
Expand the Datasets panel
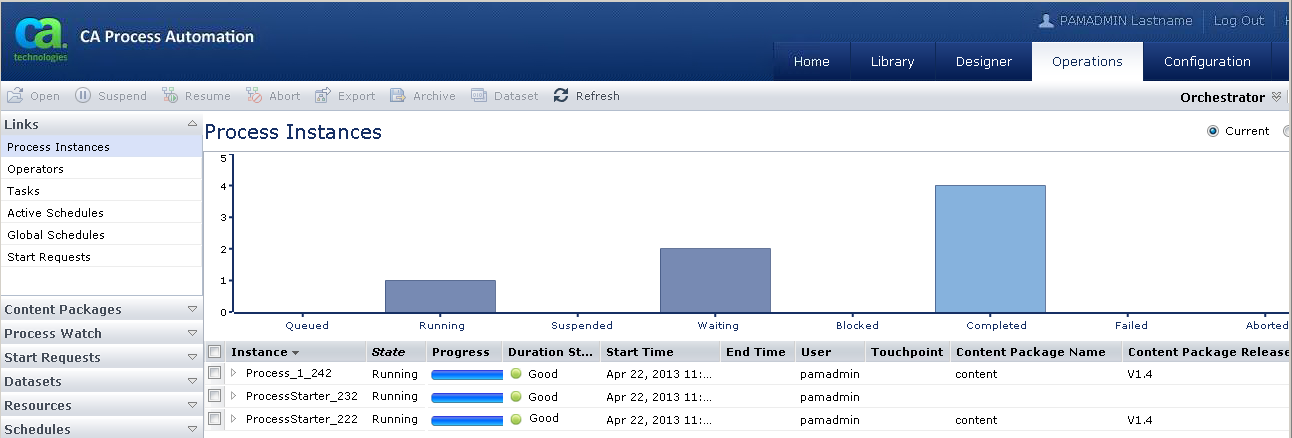(192, 381)
